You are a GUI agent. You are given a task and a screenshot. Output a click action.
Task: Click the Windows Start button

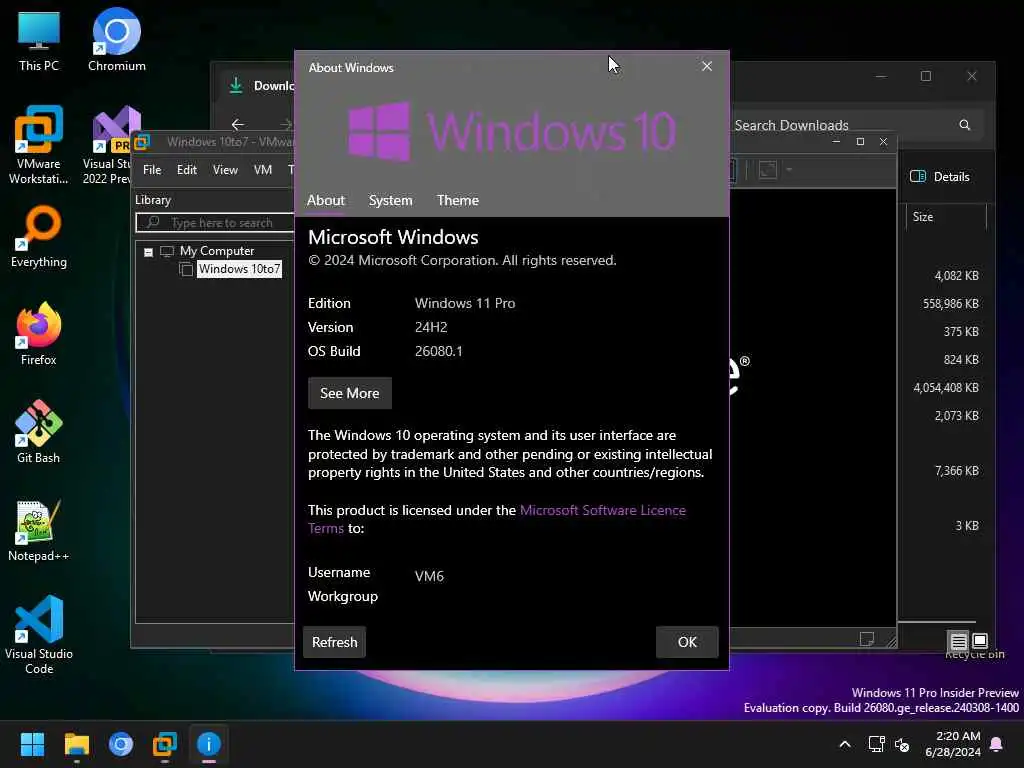pos(32,744)
